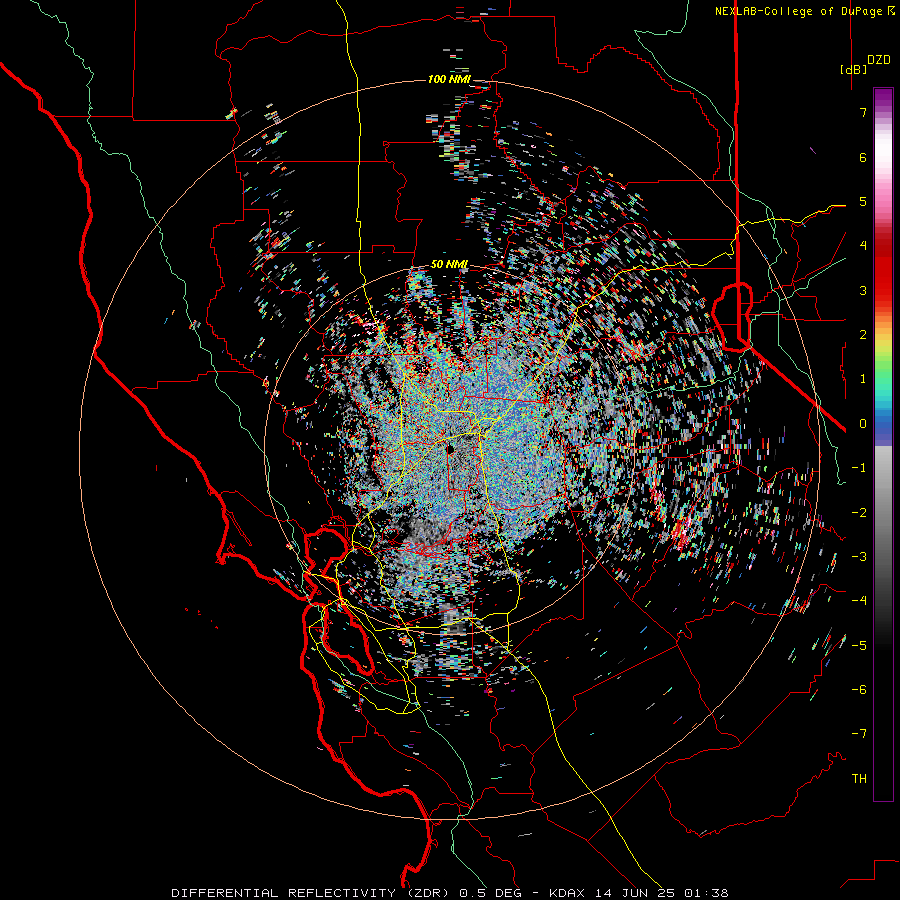Click the Differential Reflectivity caption at bottom
The image size is (900, 900).
pyautogui.click(x=450, y=893)
